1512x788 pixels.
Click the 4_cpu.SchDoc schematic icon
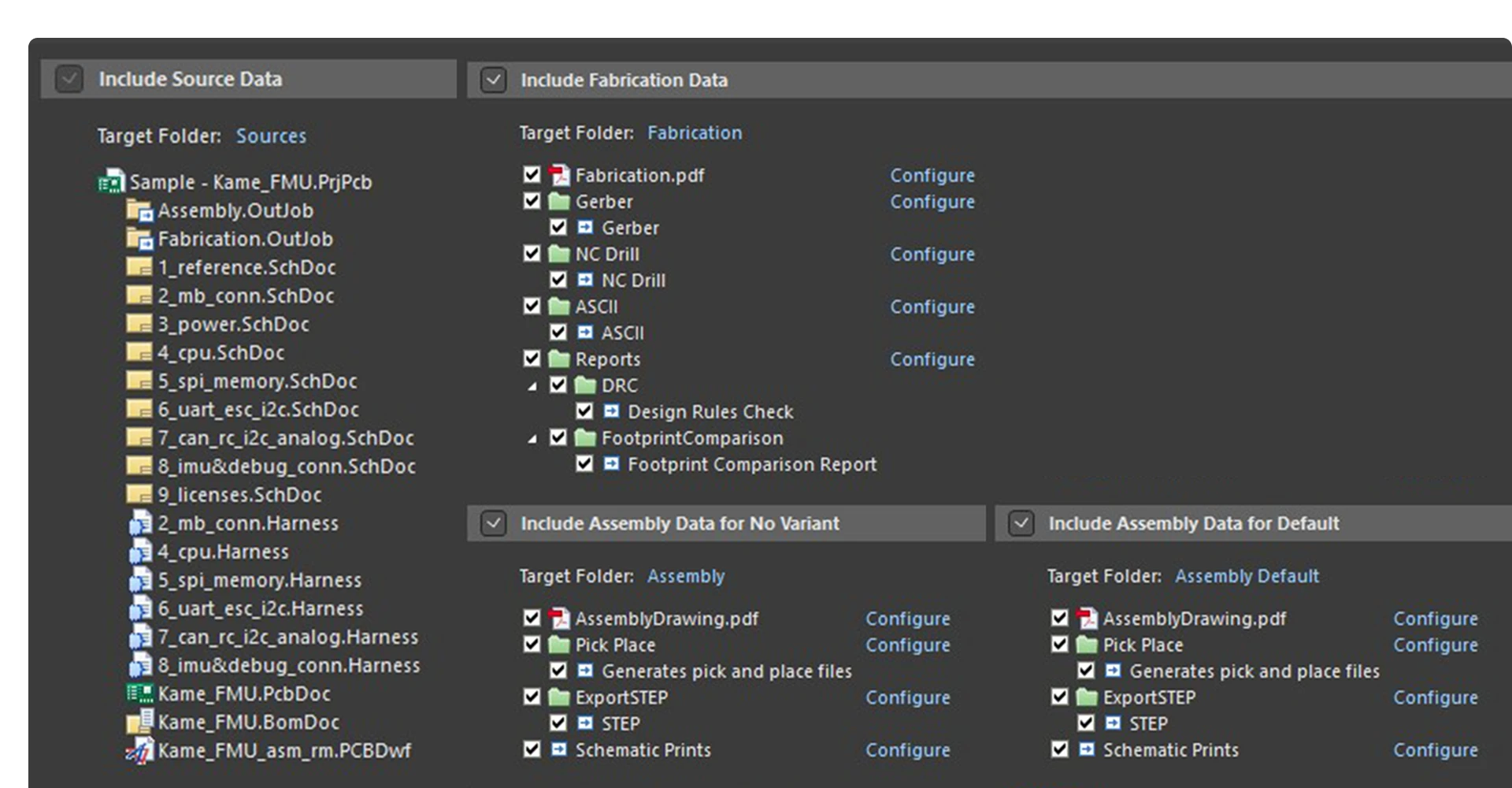pyautogui.click(x=139, y=352)
